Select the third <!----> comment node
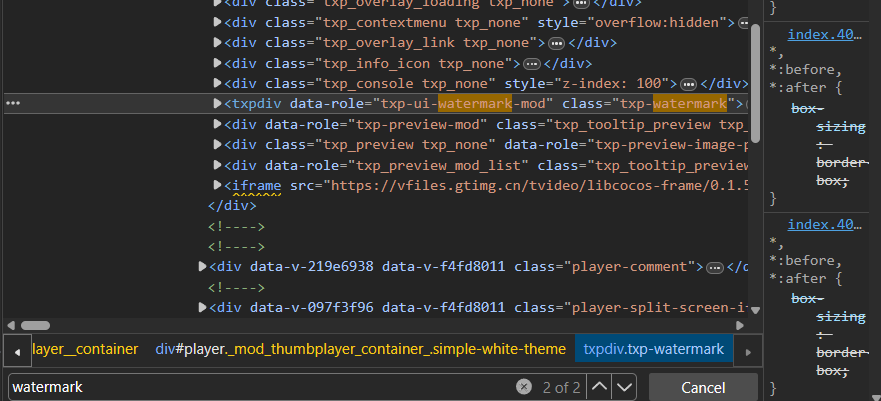This screenshot has height=401, width=881. click(236, 288)
